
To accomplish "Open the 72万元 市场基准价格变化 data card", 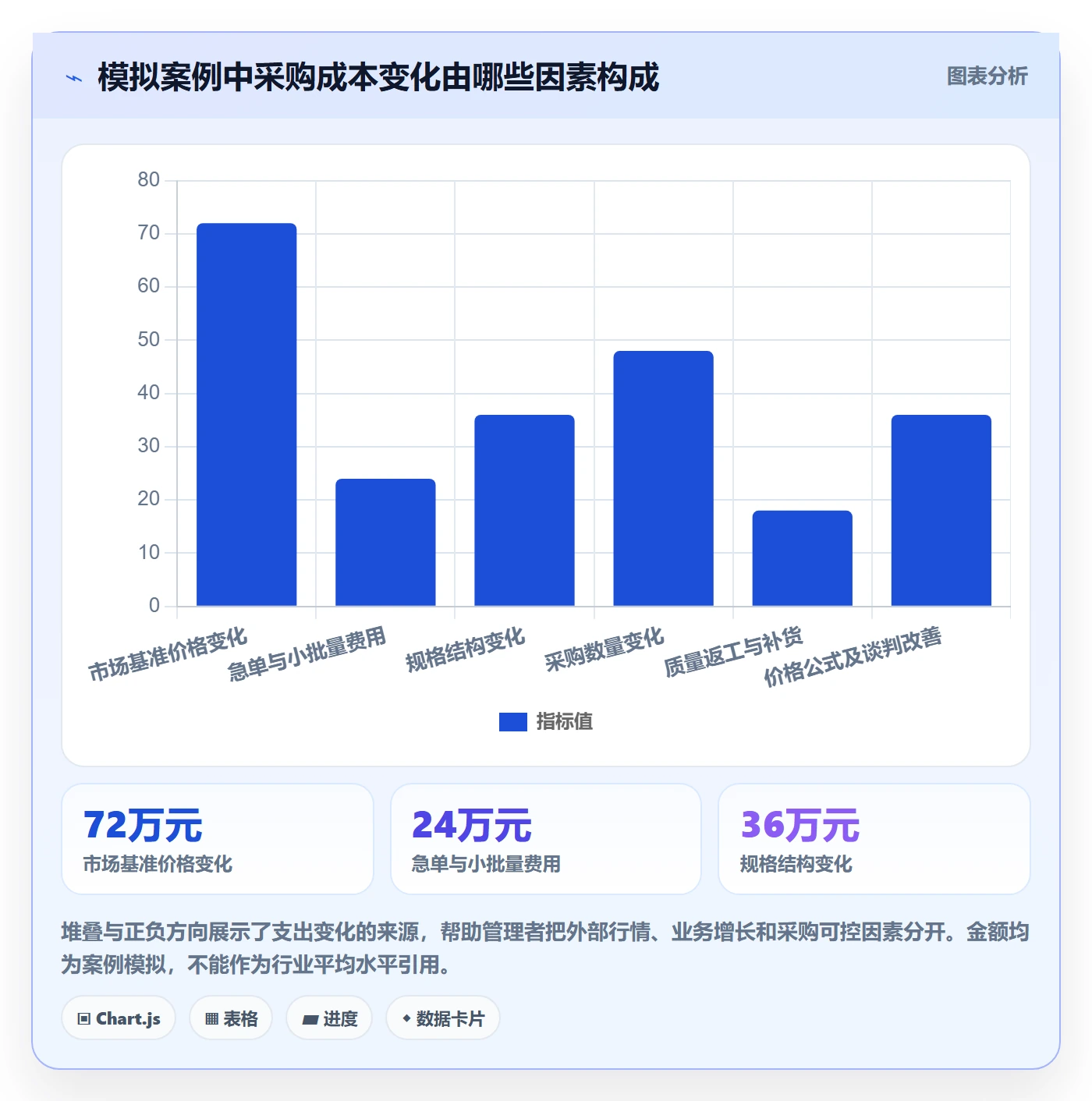I will click(x=218, y=839).
